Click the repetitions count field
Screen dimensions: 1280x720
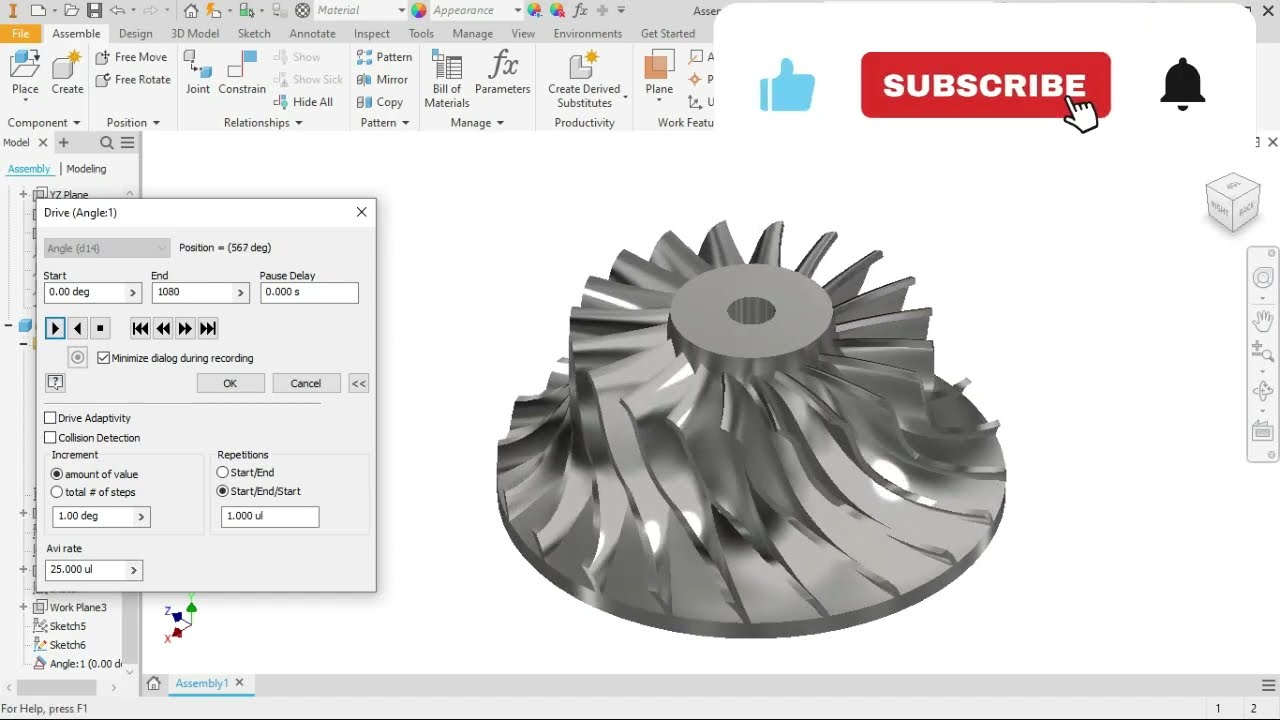(270, 516)
